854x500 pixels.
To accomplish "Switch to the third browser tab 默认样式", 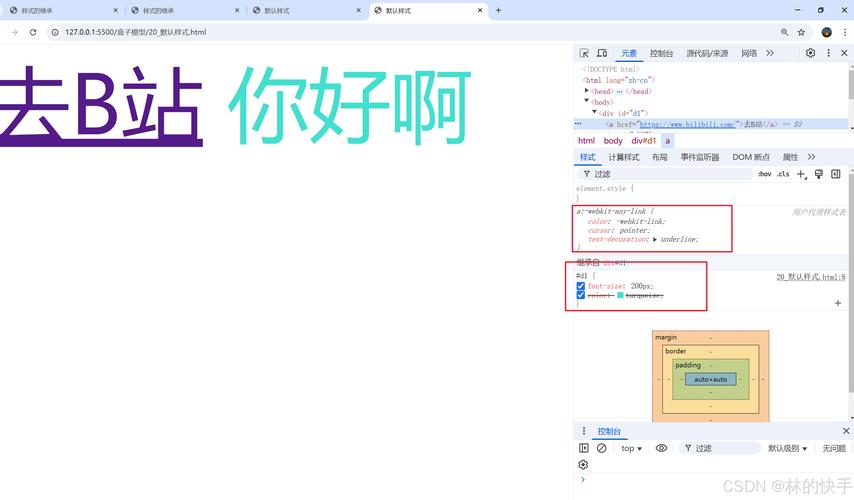I will [306, 10].
